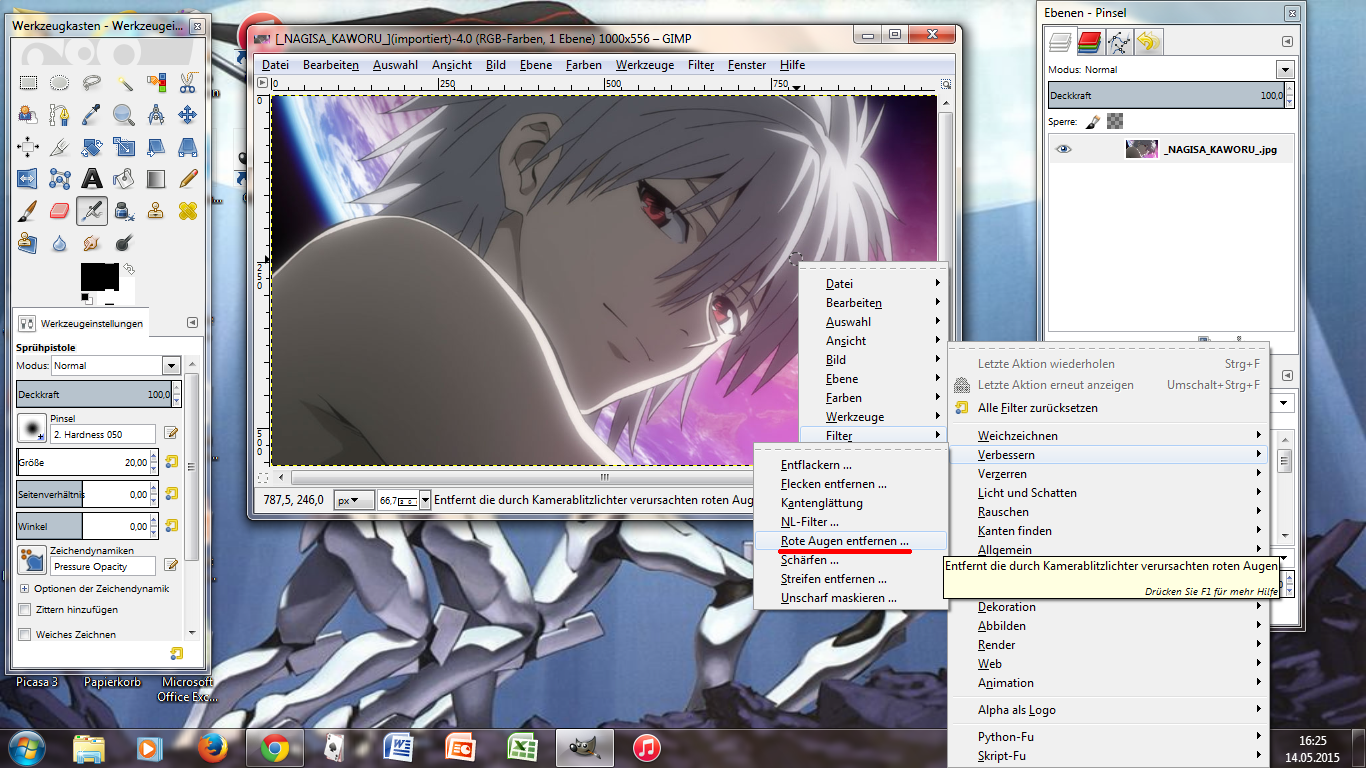Select the Ellipse Select tool
Viewport: 1366px width, 769px height.
click(60, 83)
